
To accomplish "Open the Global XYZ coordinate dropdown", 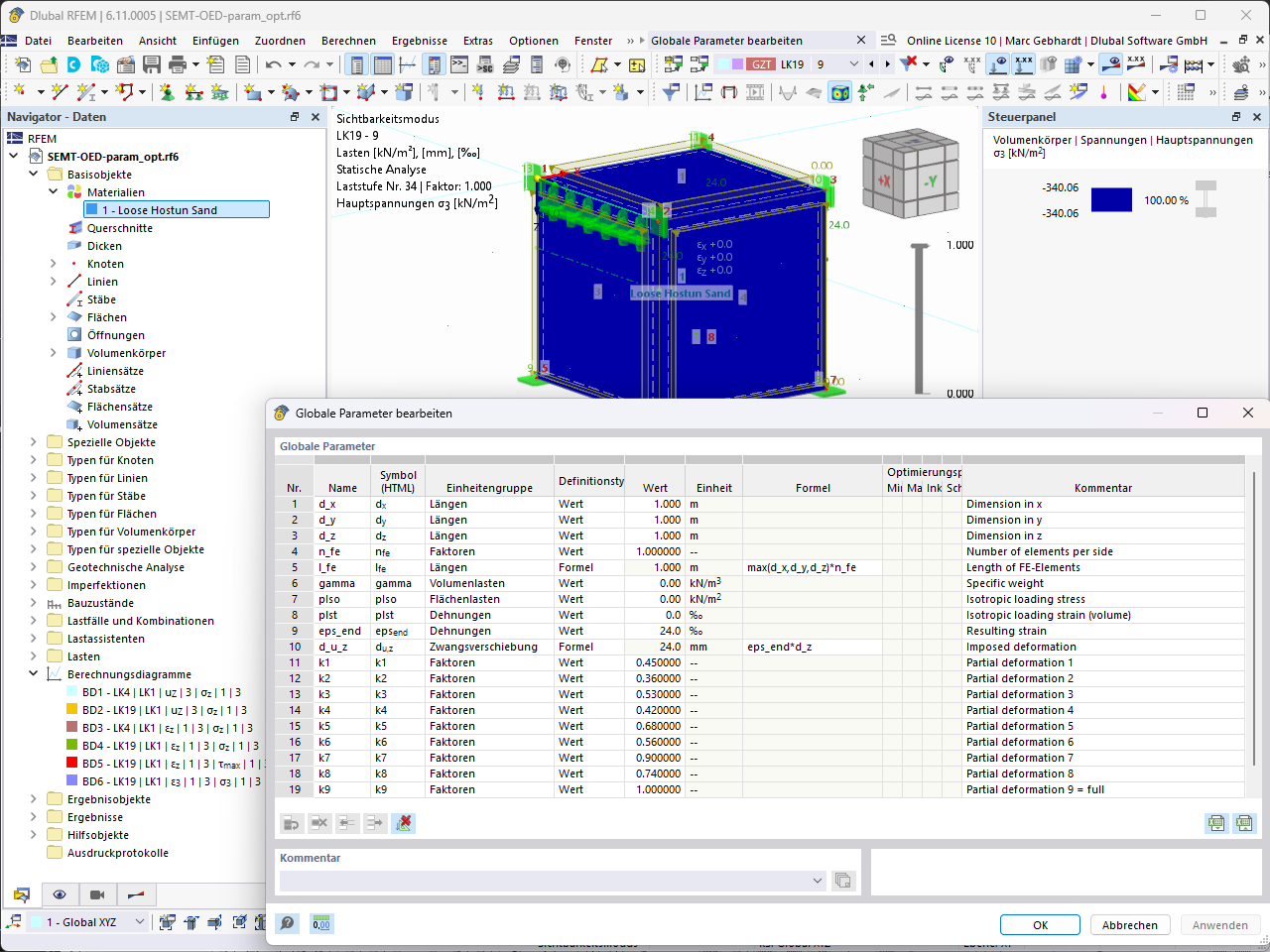I will point(140,922).
